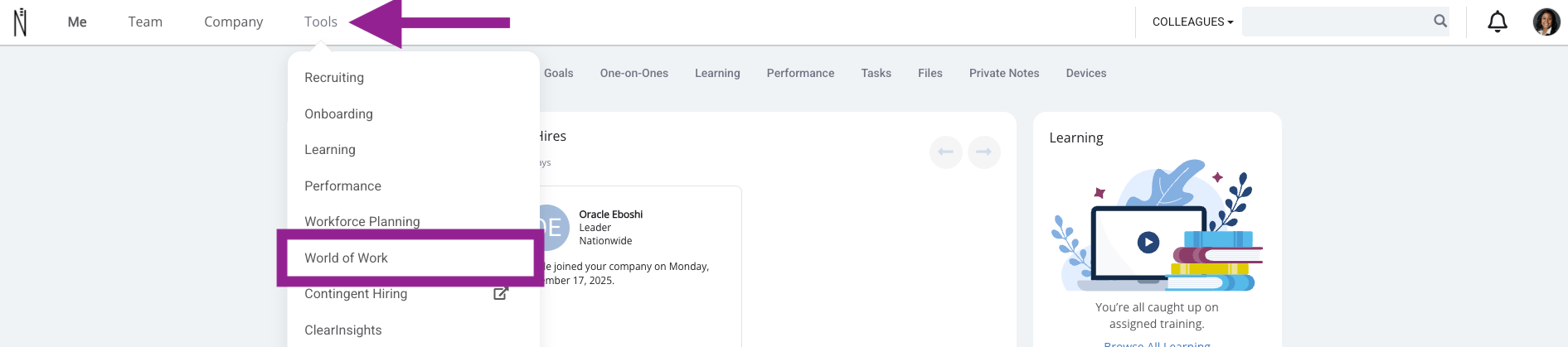
Task: Open the user profile avatar
Action: (x=1546, y=22)
